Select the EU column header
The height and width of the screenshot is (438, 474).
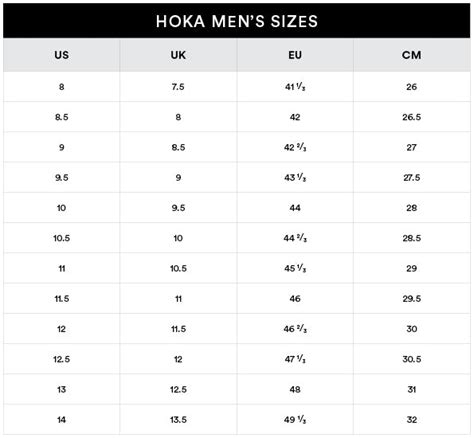[x=295, y=55]
